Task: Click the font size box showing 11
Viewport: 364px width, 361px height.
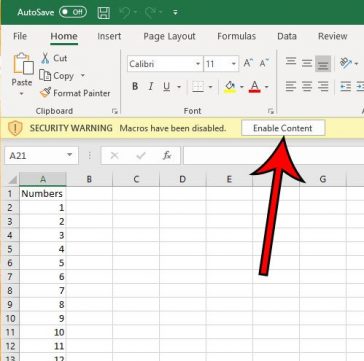Action: (x=217, y=64)
